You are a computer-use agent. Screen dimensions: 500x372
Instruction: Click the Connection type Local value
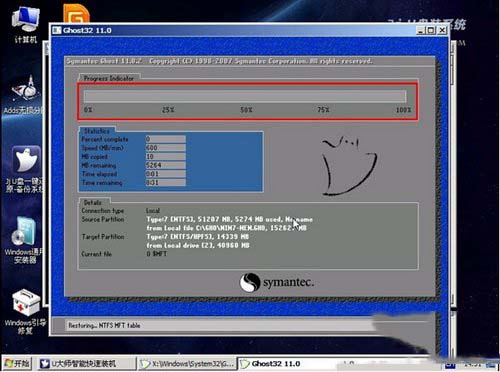(153, 211)
